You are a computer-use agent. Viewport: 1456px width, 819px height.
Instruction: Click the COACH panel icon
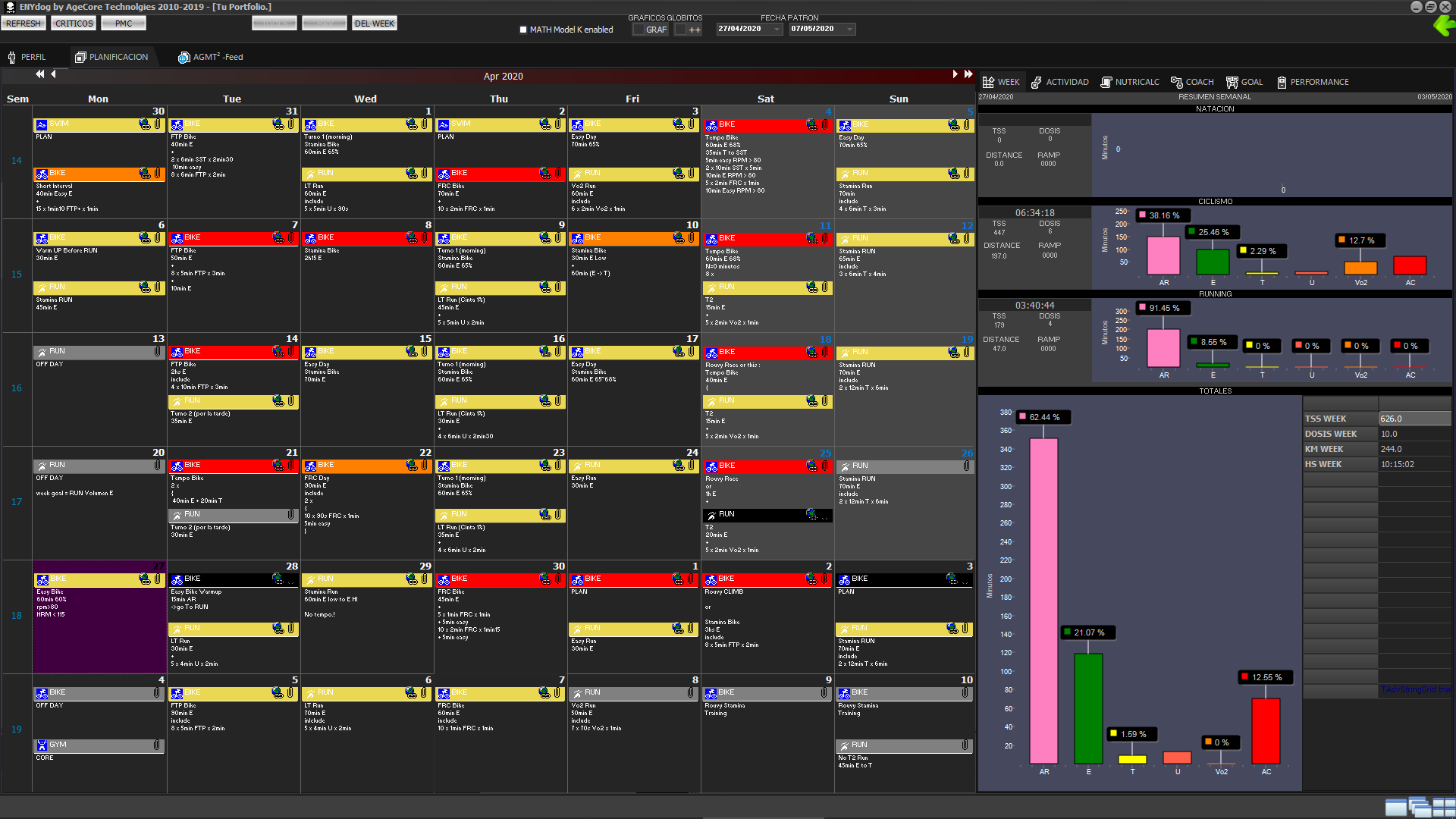pyautogui.click(x=1178, y=82)
